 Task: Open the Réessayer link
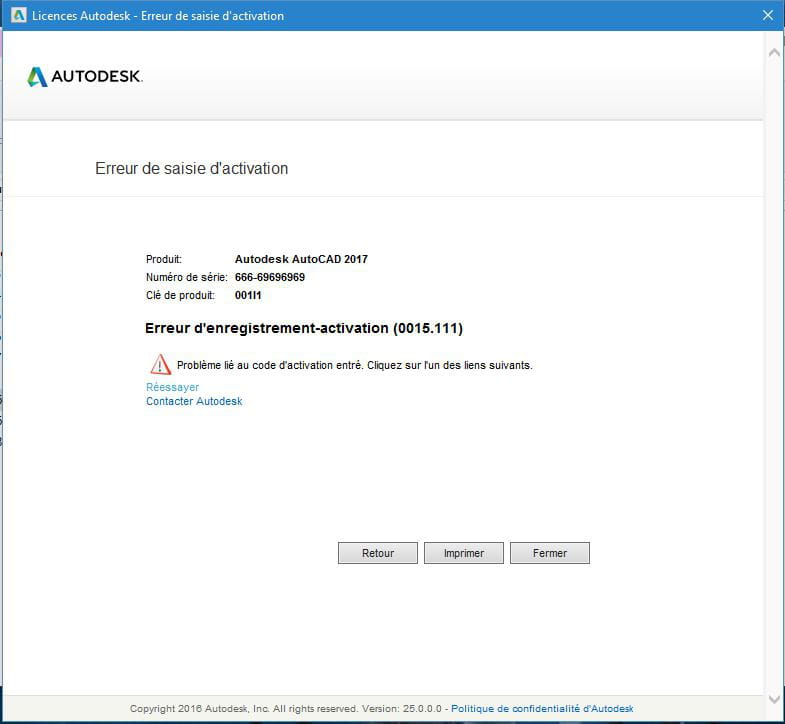coord(172,387)
